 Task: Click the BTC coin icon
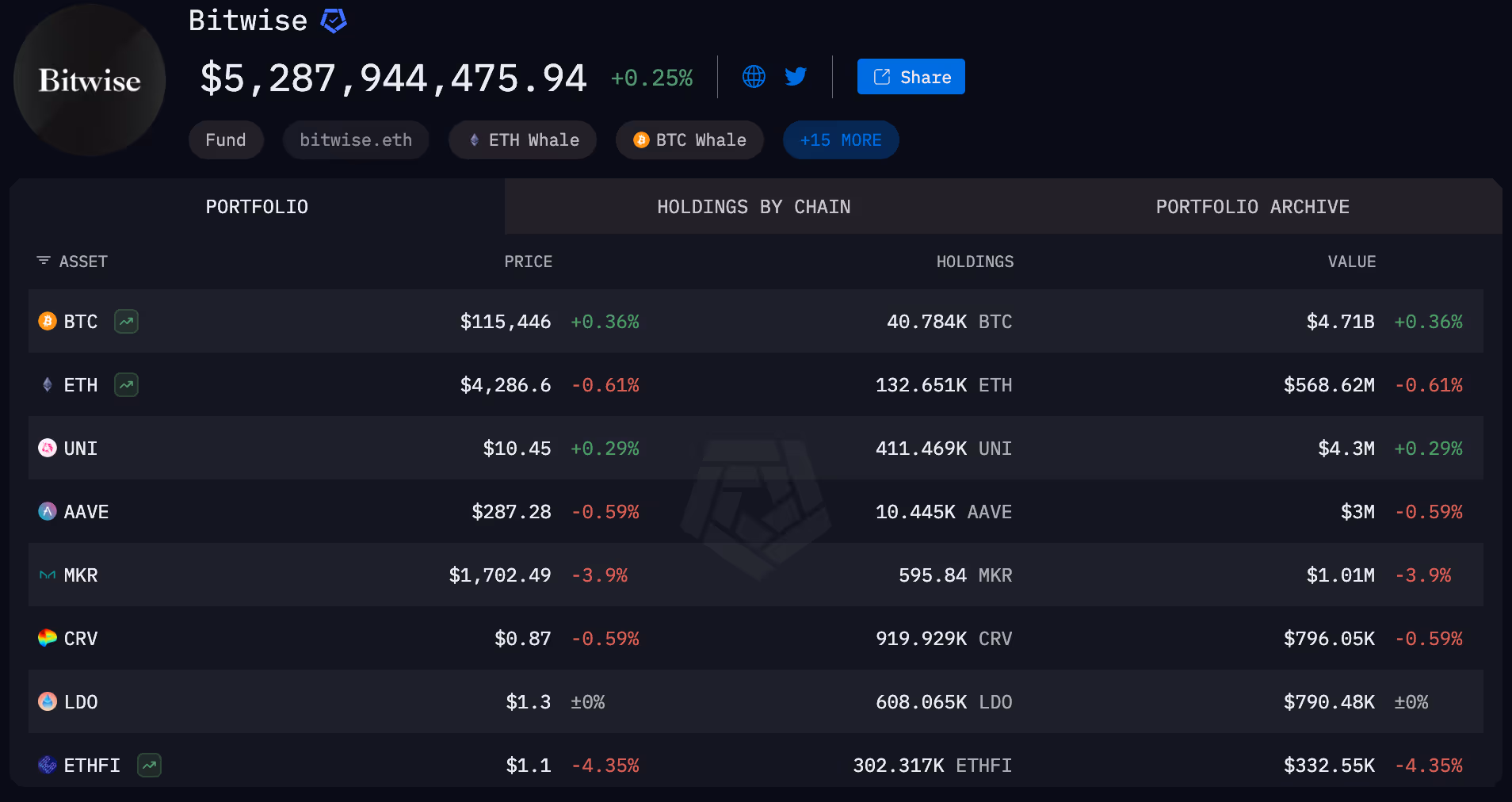(x=48, y=321)
